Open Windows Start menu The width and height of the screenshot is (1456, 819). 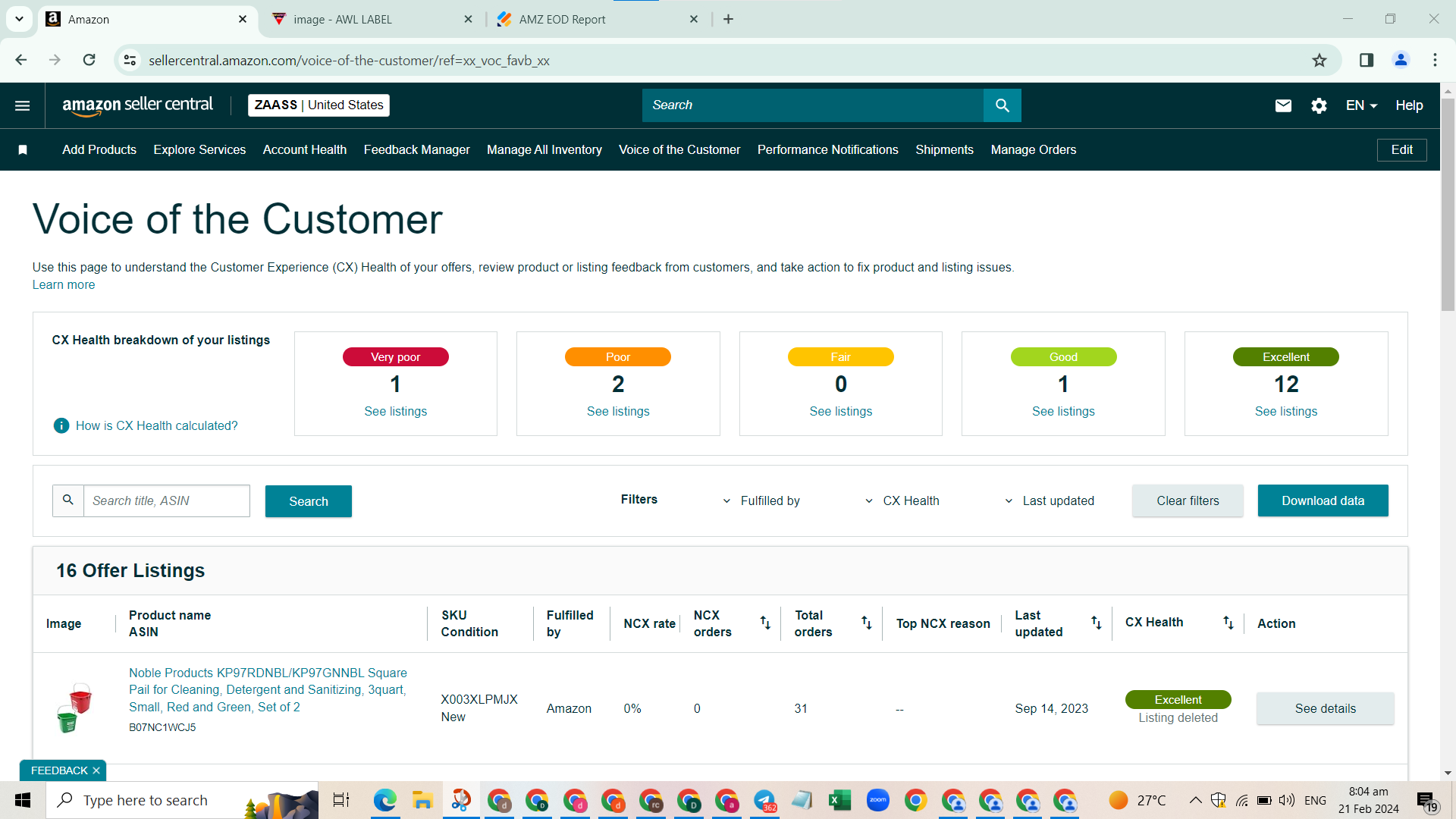(23, 800)
